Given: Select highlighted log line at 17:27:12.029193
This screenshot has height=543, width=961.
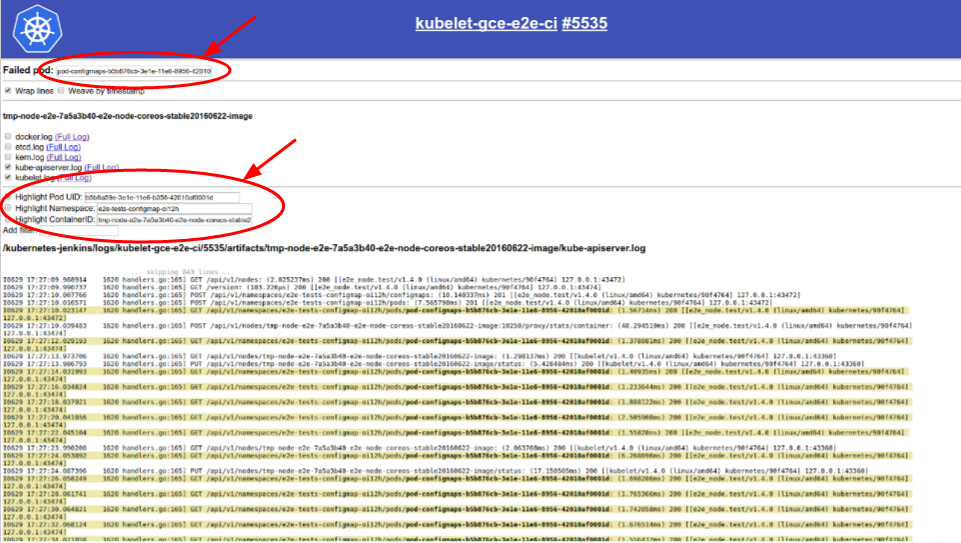Looking at the screenshot, I should [x=457, y=344].
